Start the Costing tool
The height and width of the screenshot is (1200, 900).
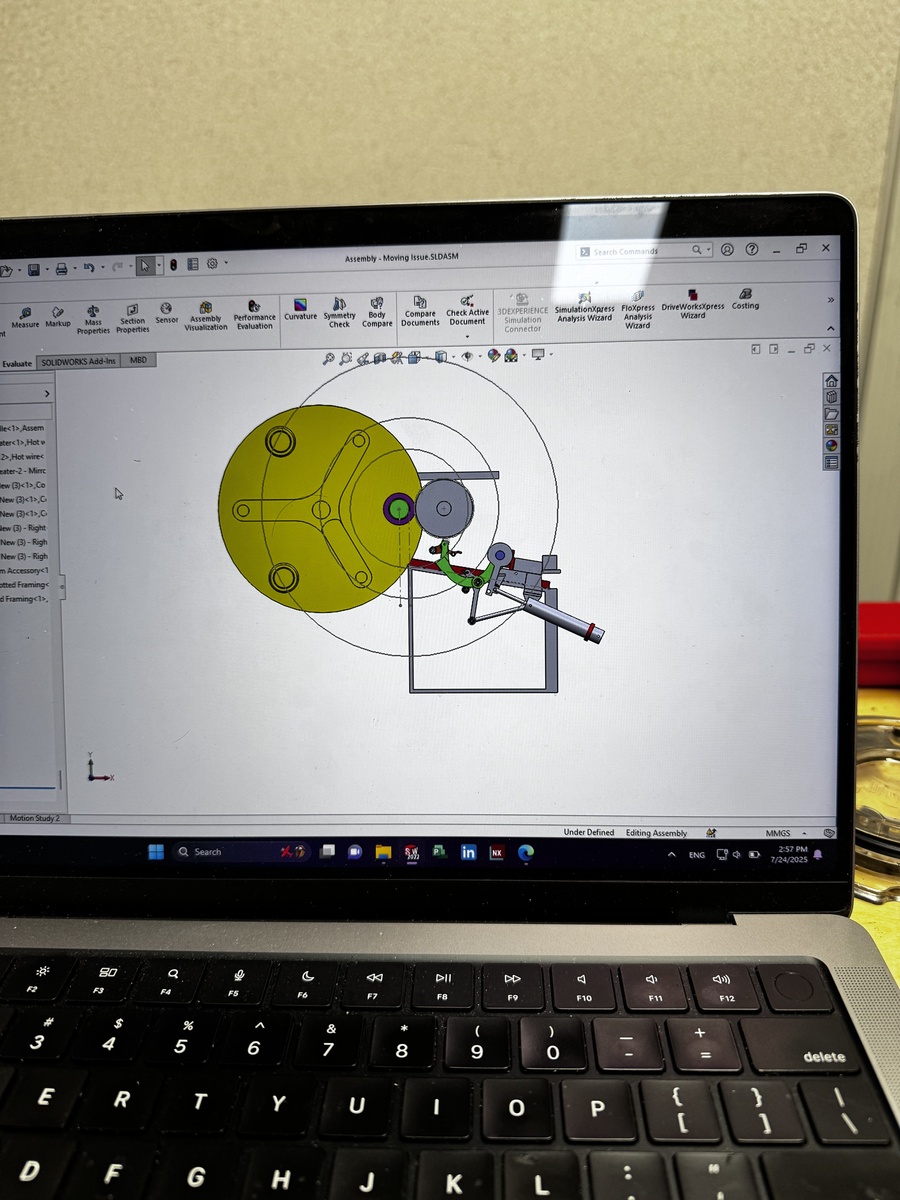[745, 299]
